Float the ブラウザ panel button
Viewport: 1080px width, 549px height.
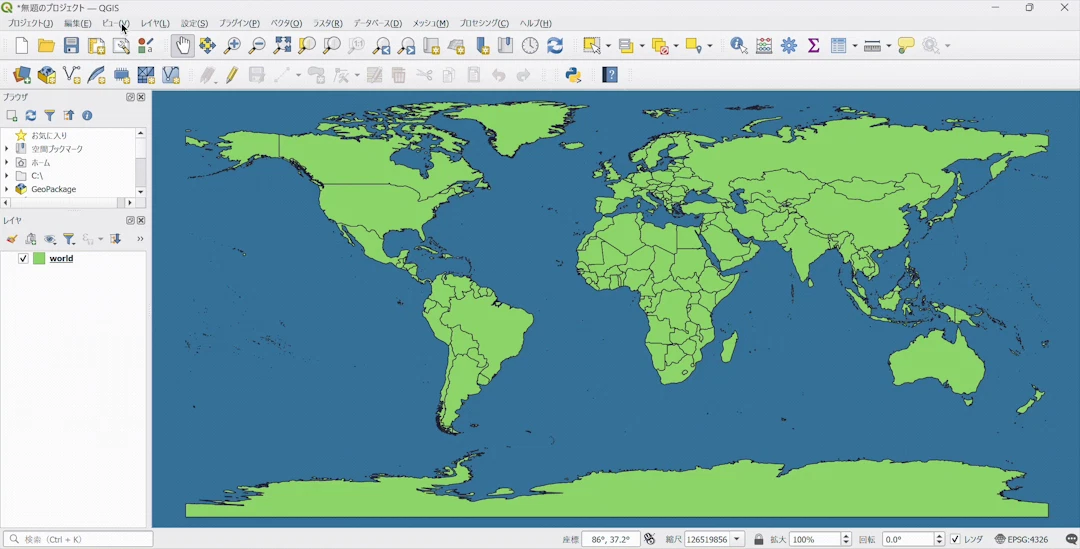(x=130, y=97)
